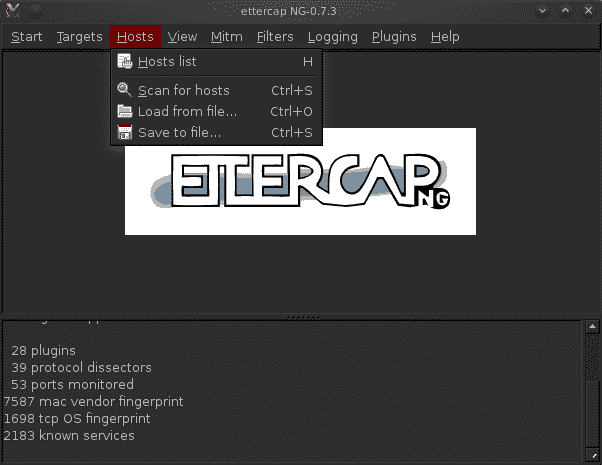Close the ettercap window

[x=588, y=11]
